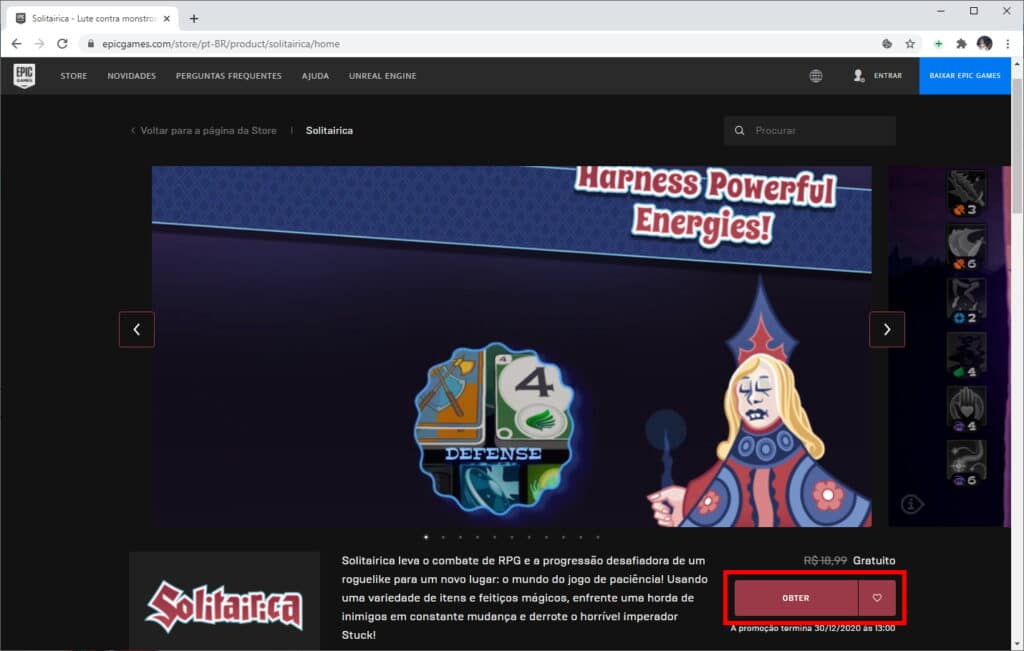Open Chrome three-dot menu
The width and height of the screenshot is (1024, 651).
(1008, 44)
